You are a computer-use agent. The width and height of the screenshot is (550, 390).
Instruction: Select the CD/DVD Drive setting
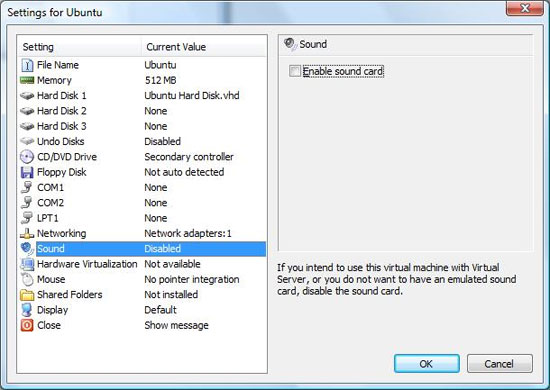67,157
